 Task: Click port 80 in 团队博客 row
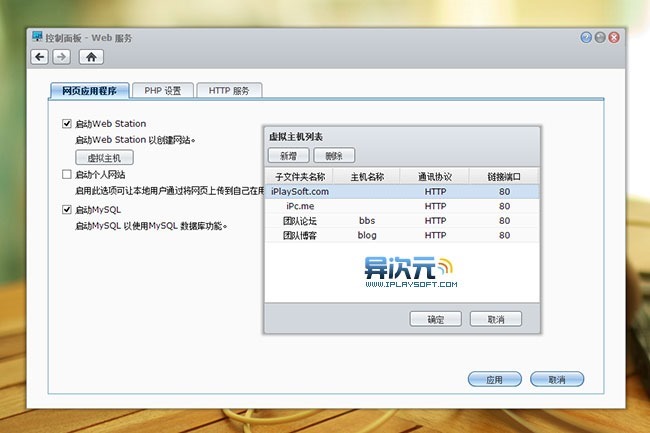pos(504,235)
